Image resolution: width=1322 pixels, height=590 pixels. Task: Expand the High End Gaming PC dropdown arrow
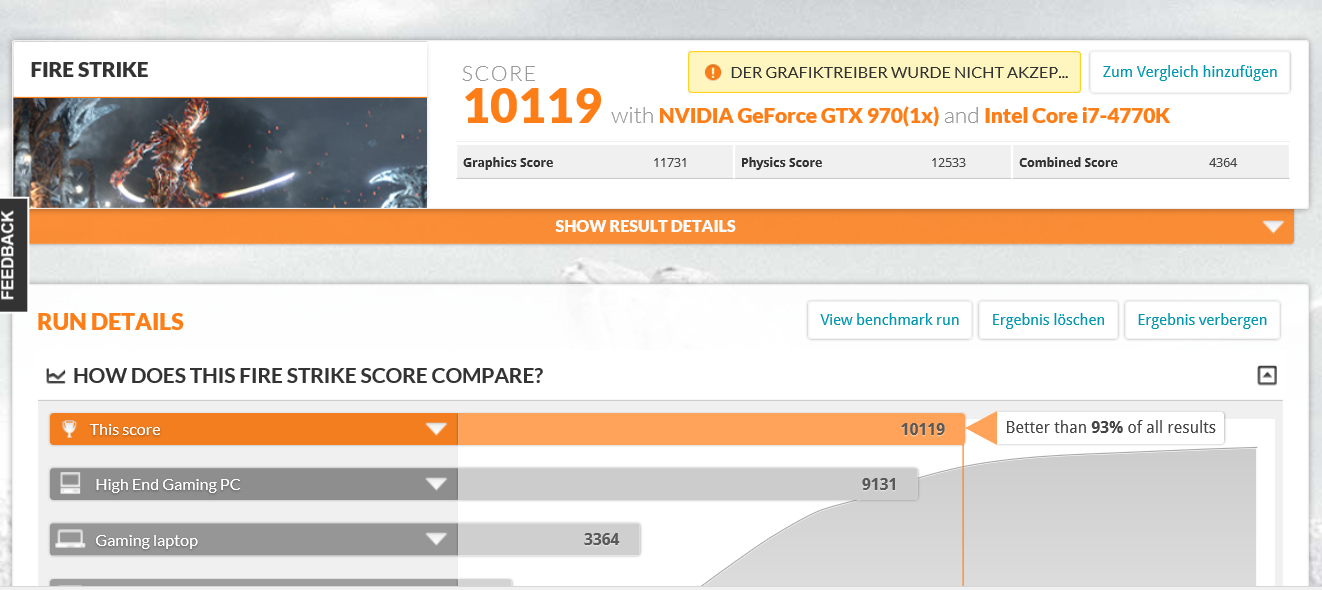tap(436, 485)
